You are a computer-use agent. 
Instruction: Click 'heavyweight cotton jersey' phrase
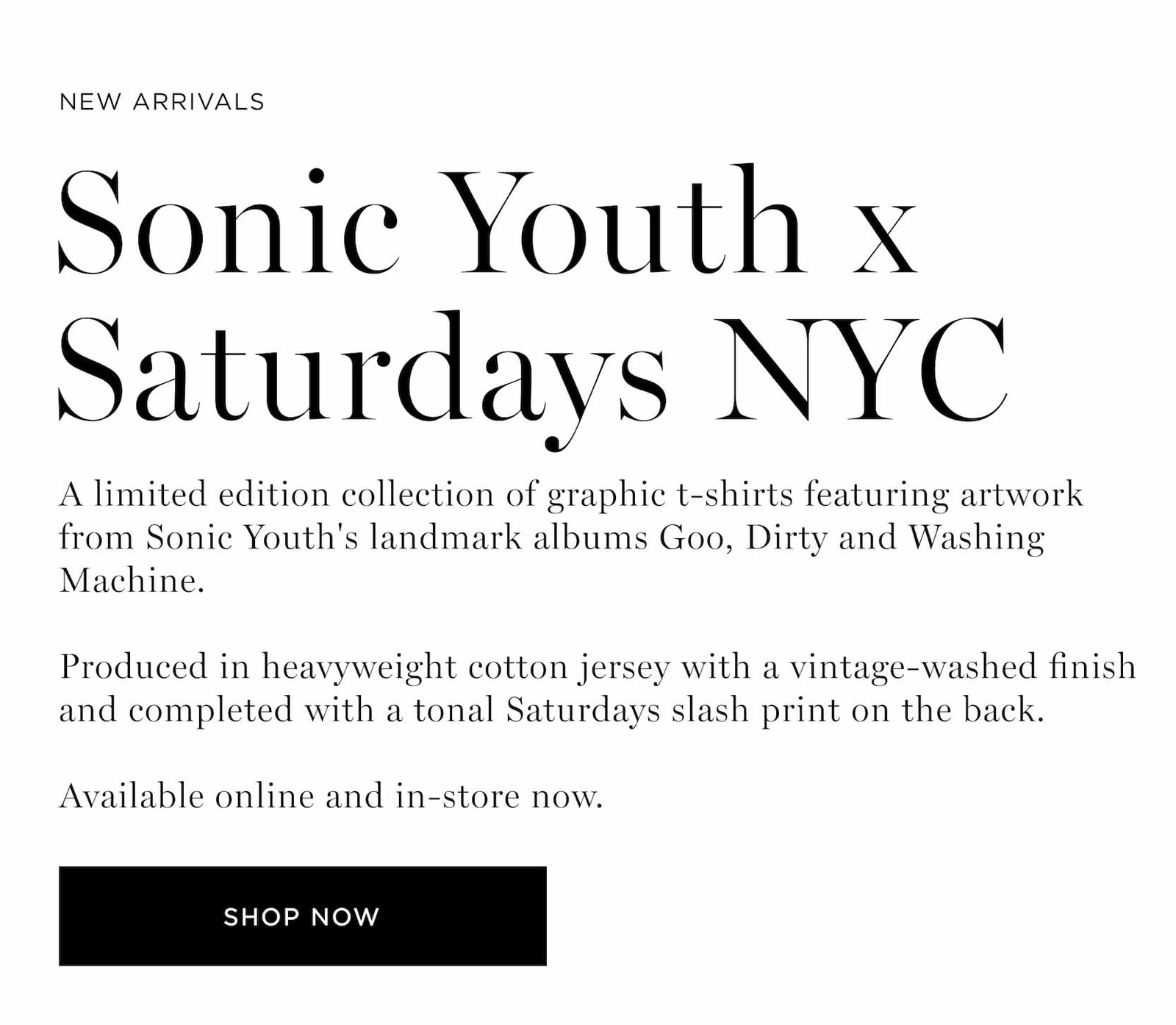coord(466,667)
